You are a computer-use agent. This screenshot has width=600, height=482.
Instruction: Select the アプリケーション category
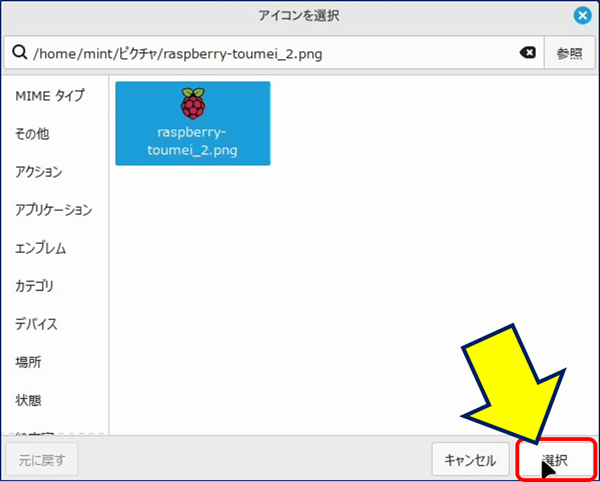click(54, 210)
